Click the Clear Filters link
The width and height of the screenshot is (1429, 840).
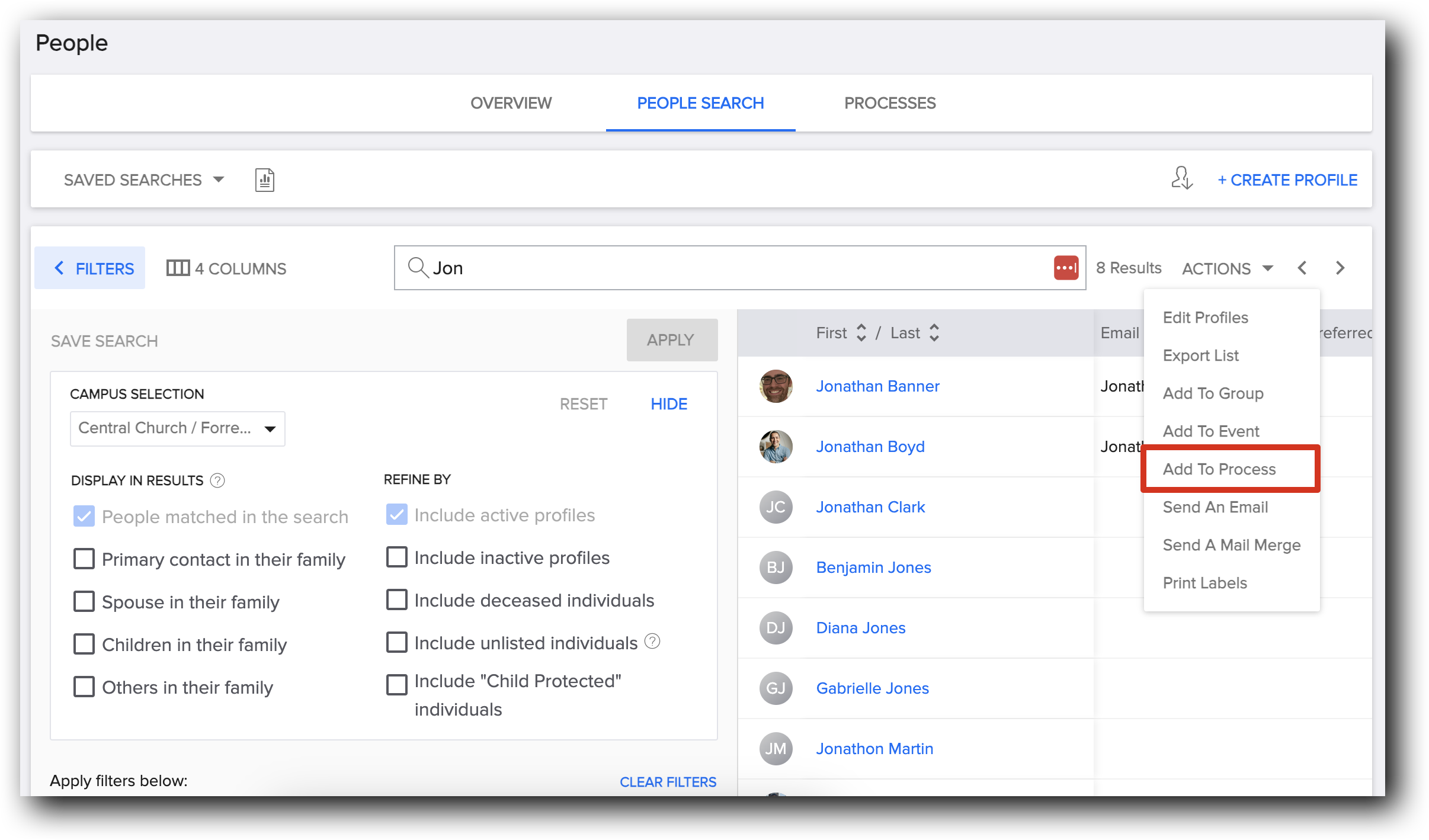click(668, 781)
